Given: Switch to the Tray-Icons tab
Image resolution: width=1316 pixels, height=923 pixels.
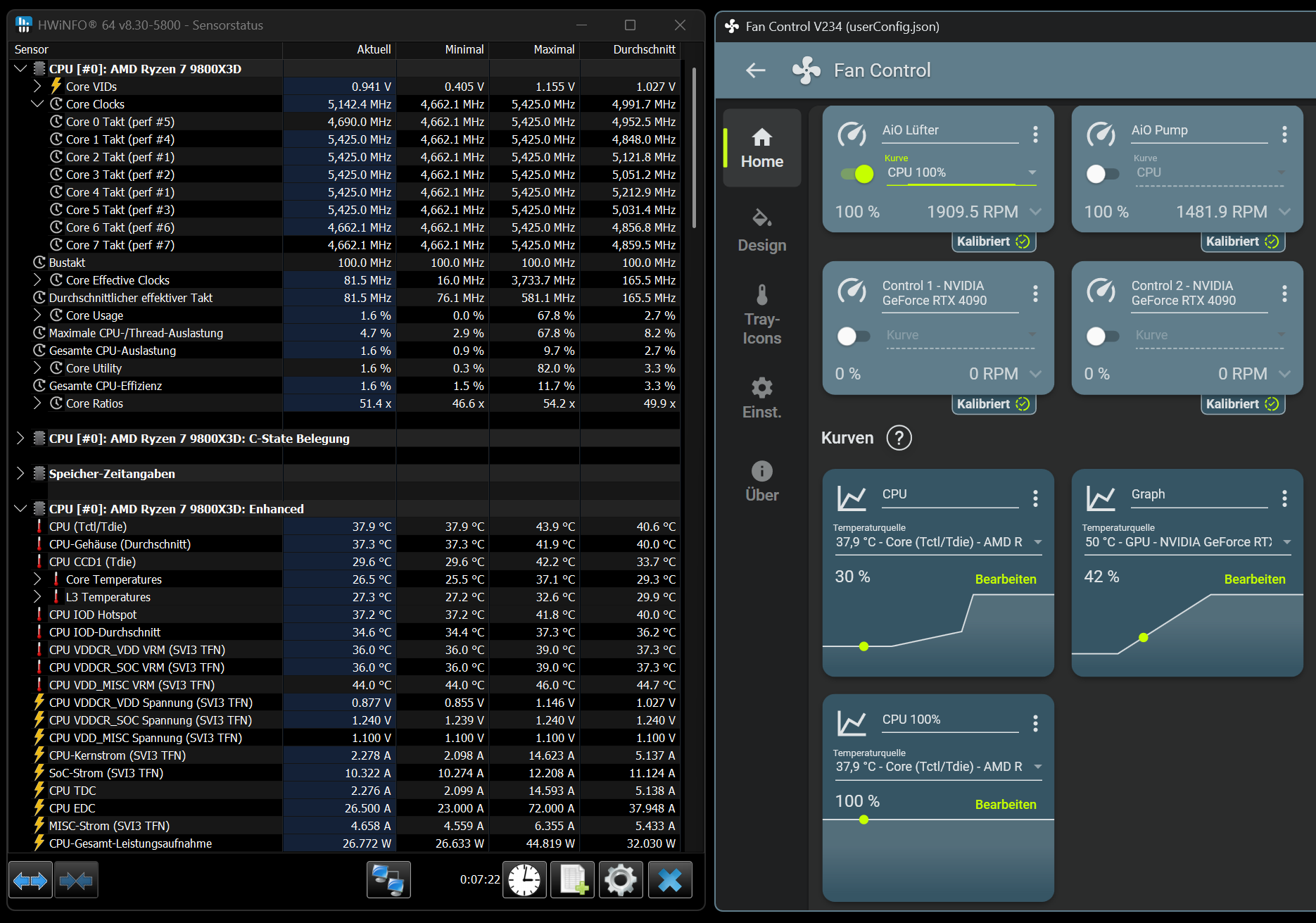Looking at the screenshot, I should coord(762,315).
